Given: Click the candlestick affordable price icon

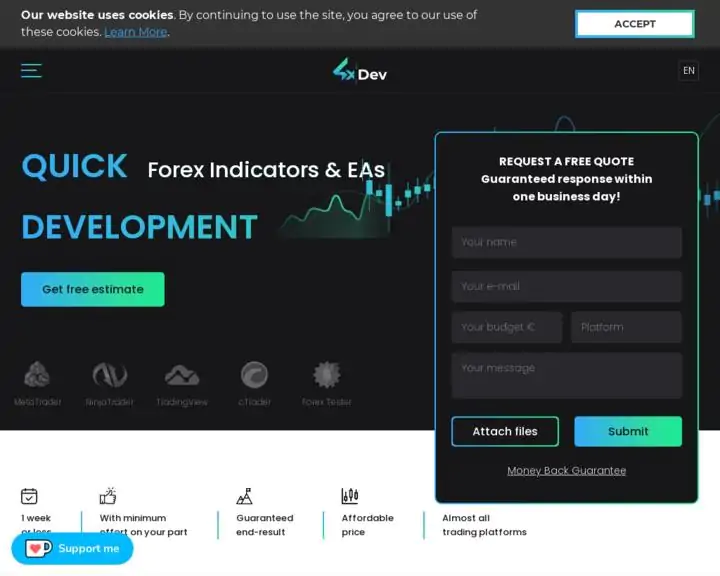Looking at the screenshot, I should pos(350,496).
